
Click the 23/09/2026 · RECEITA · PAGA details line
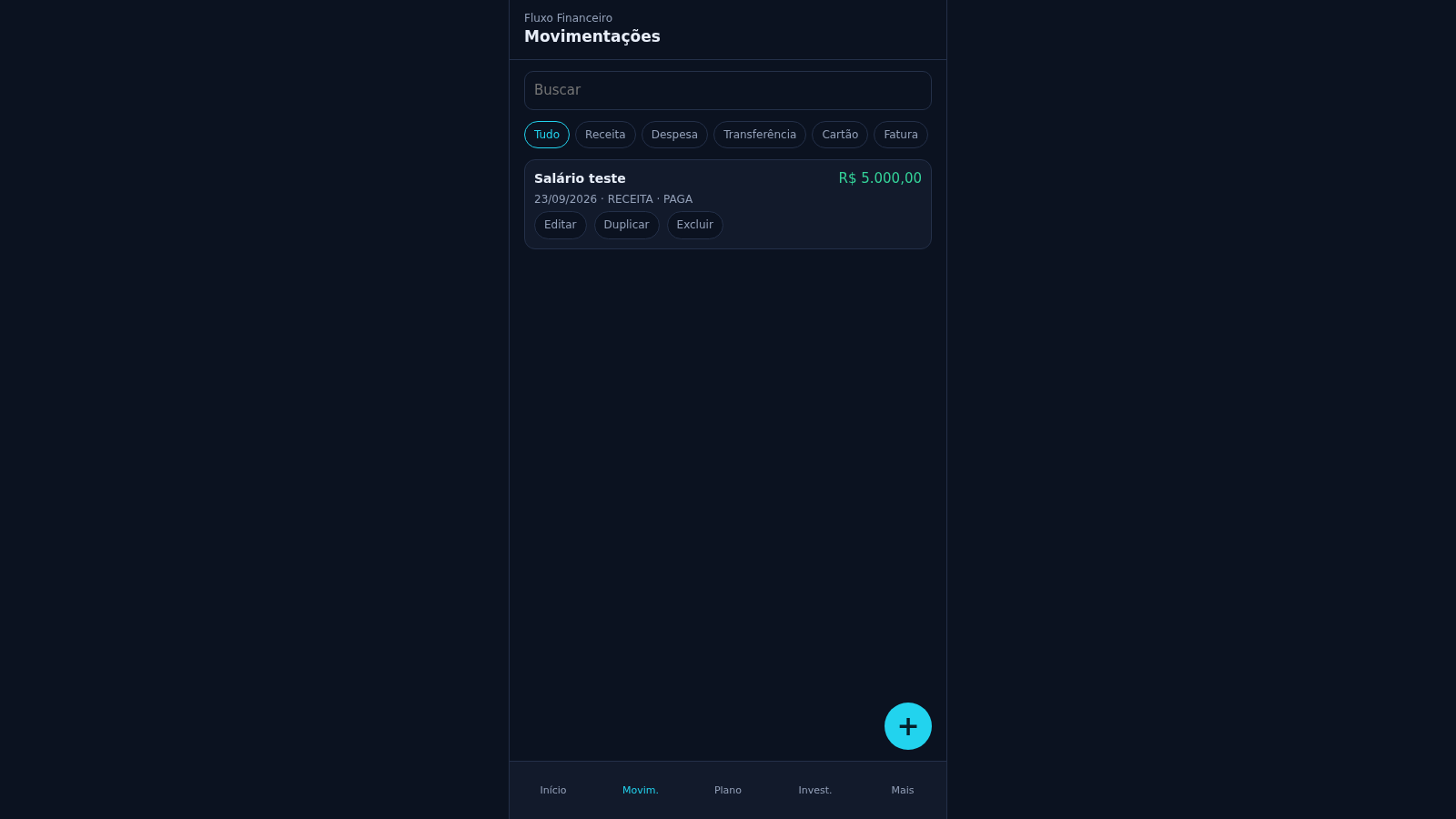pyautogui.click(x=613, y=199)
